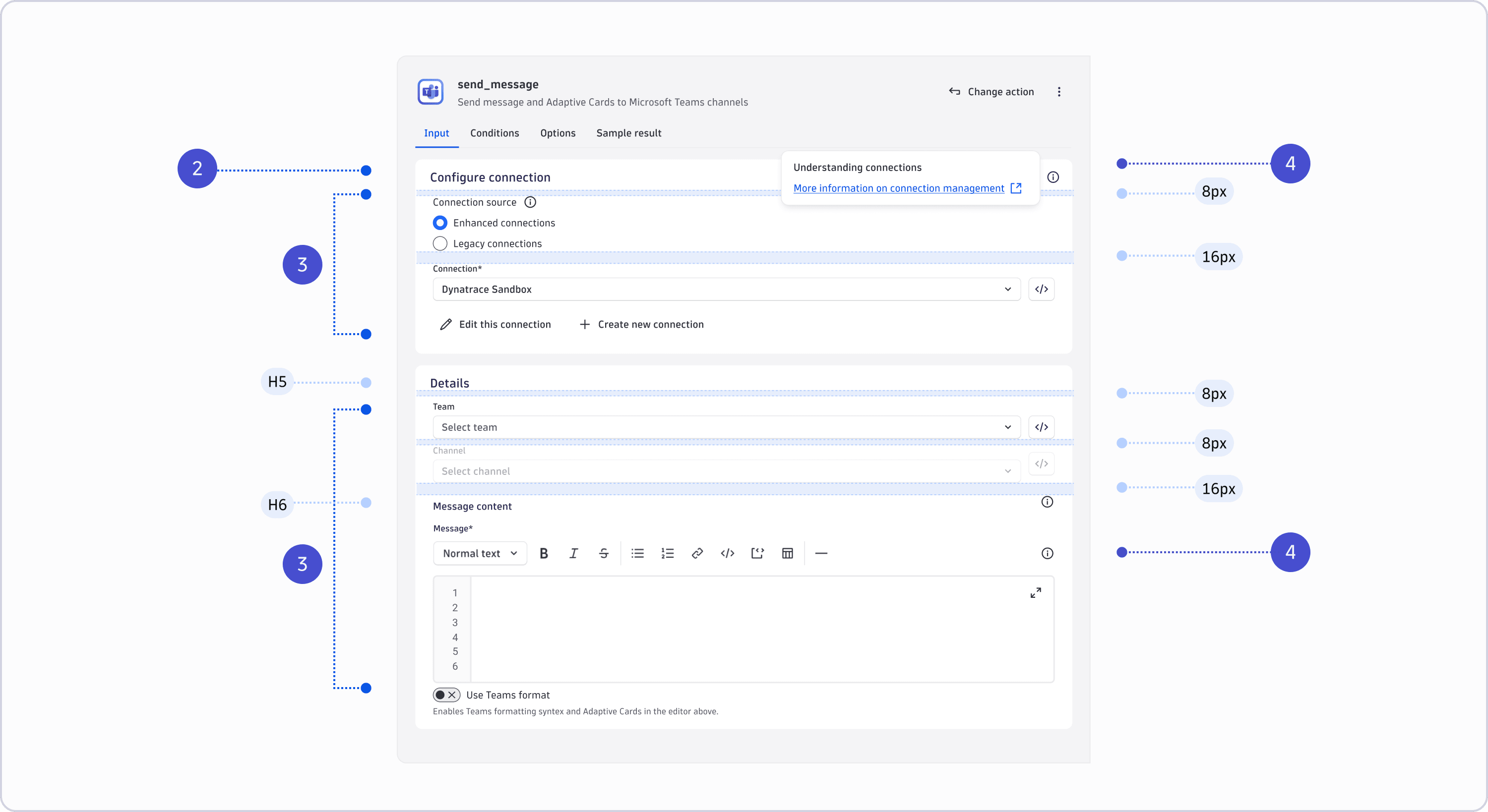Switch to the Input tab
Screen dimensions: 1488x812
pyautogui.click(x=436, y=133)
